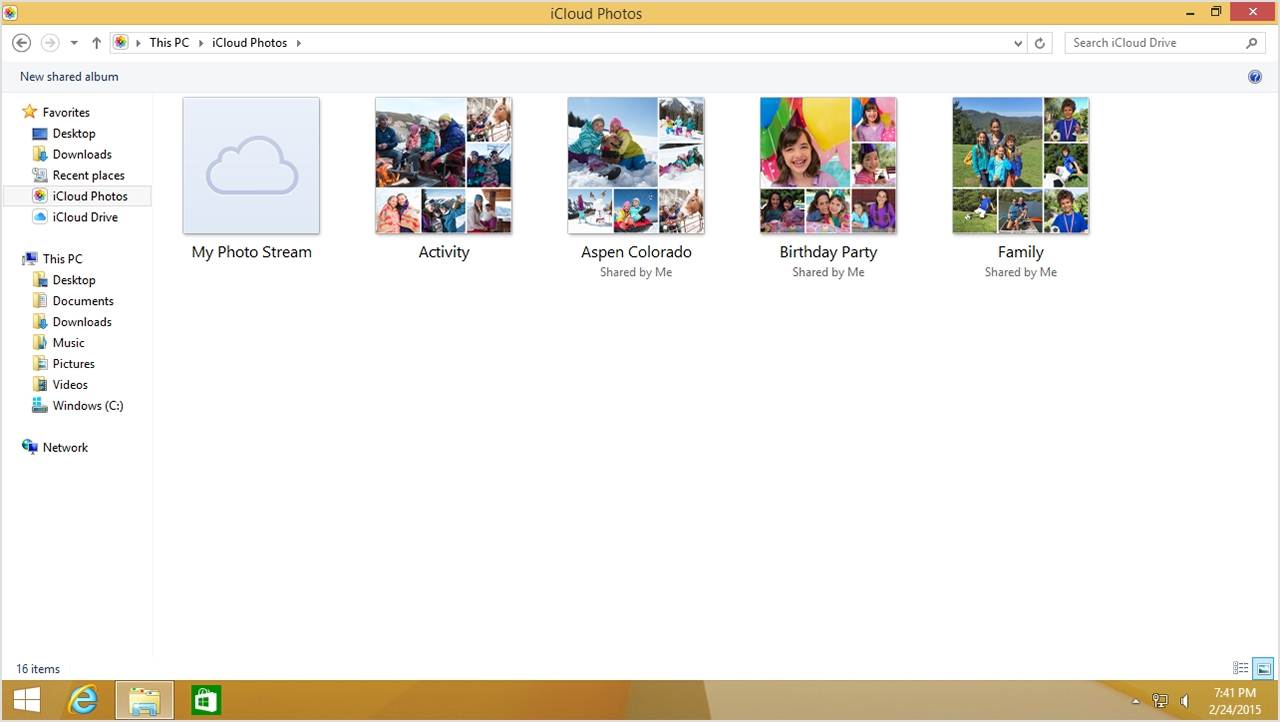Switch to details view layout
The height and width of the screenshot is (722, 1280).
click(1241, 668)
